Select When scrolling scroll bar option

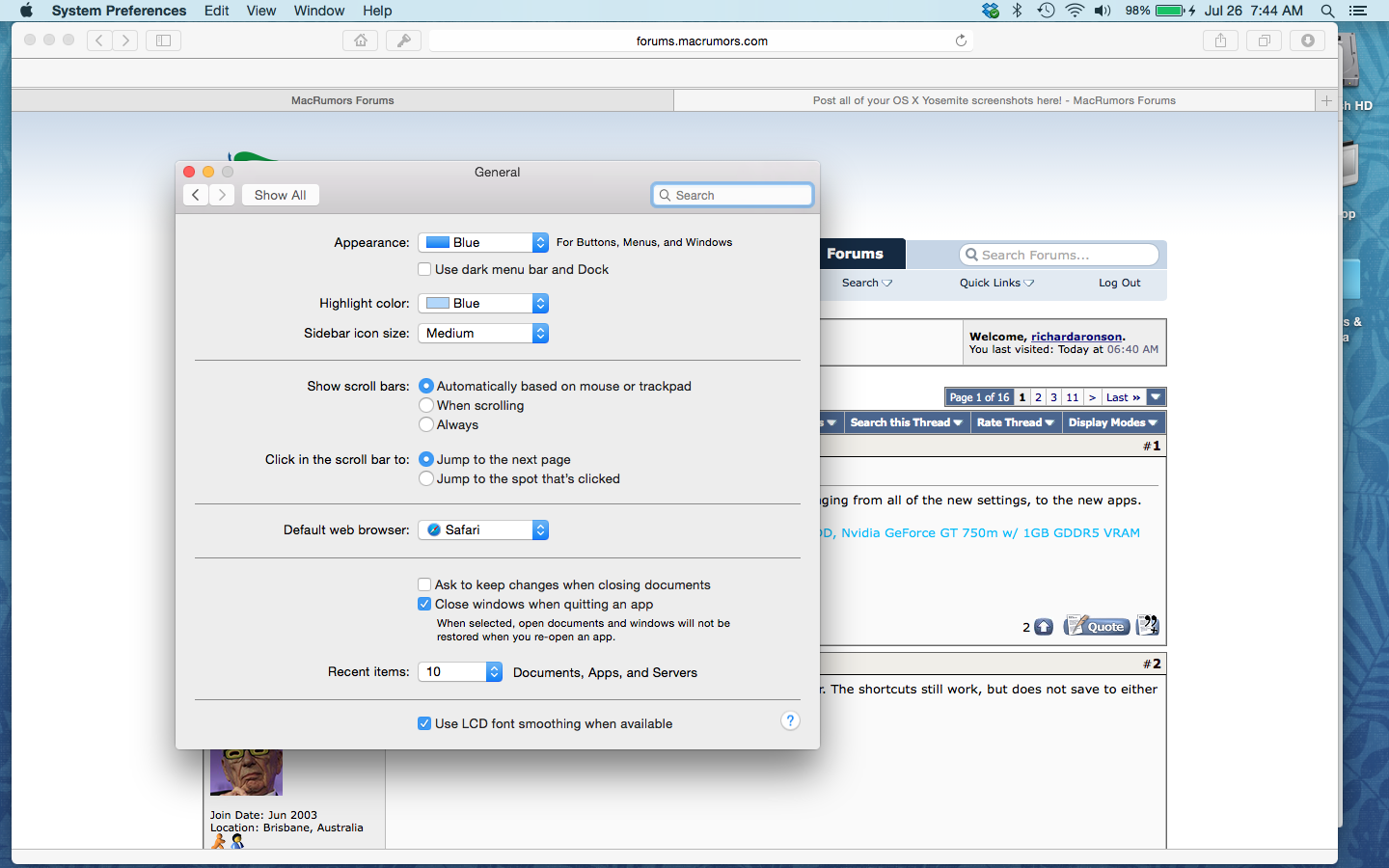pos(426,405)
